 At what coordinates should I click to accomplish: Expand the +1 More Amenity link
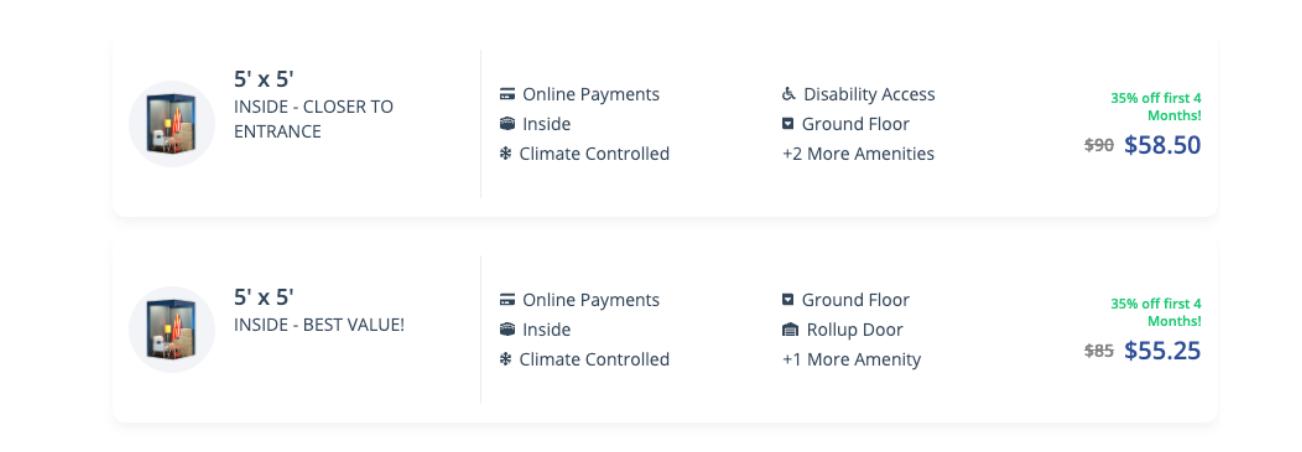pos(851,360)
